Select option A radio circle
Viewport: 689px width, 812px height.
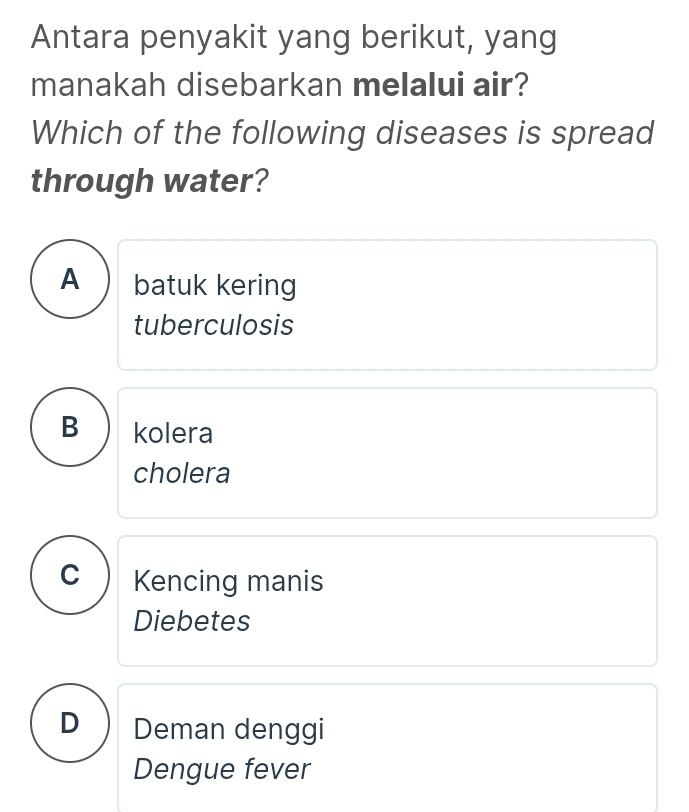click(x=69, y=280)
